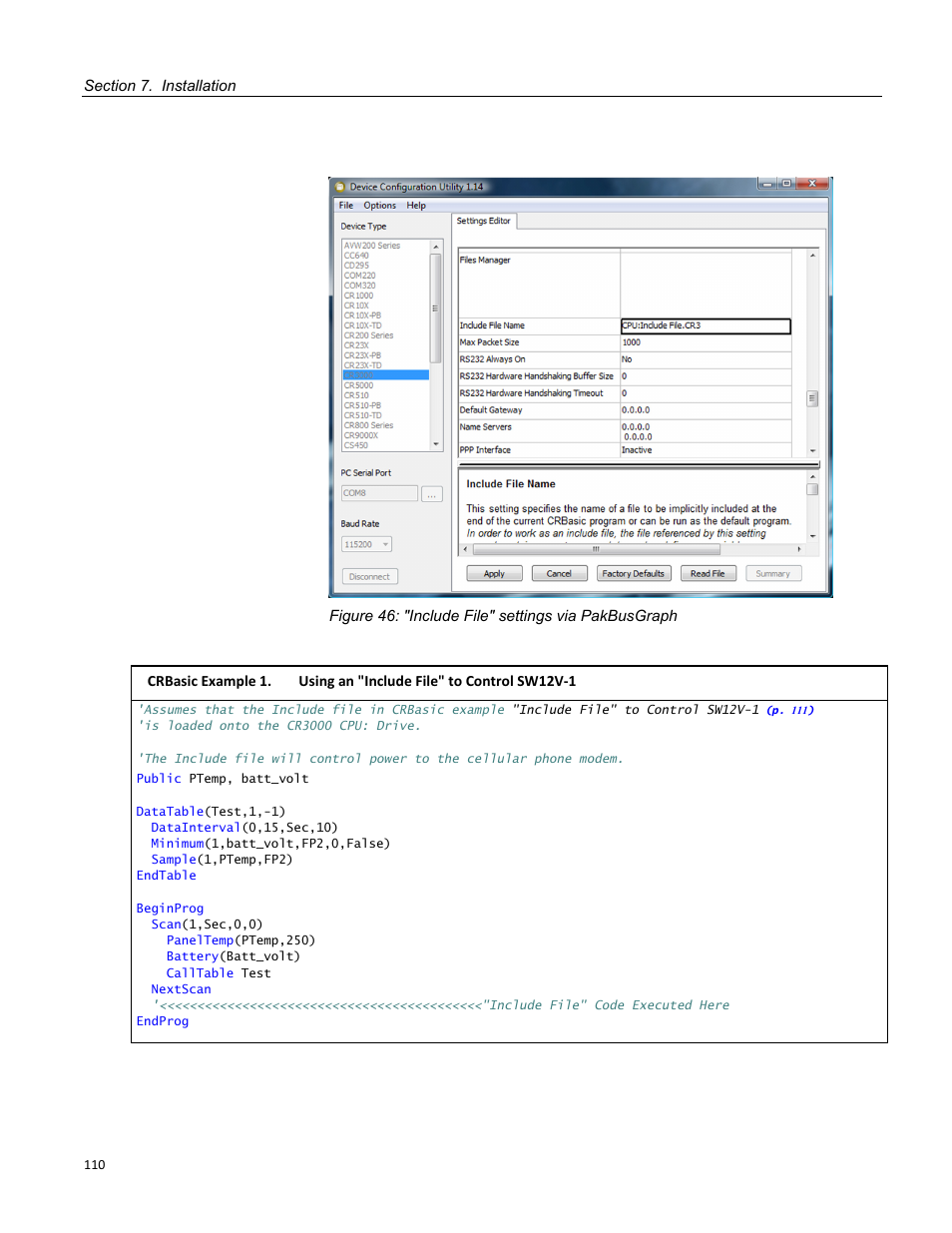Click RS232 Hardware Handshaking Timeout label

pos(531,393)
